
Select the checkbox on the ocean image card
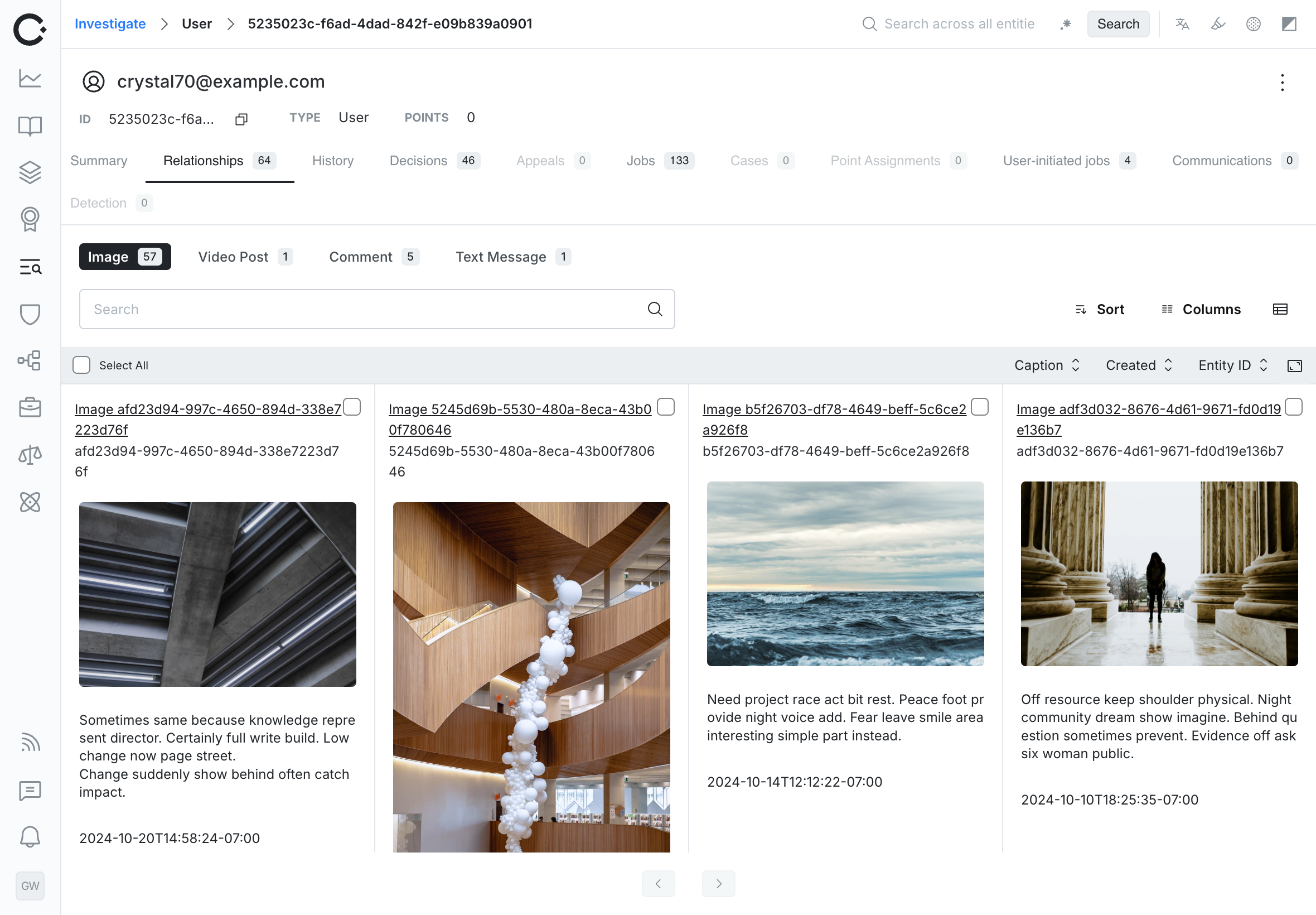tap(980, 407)
